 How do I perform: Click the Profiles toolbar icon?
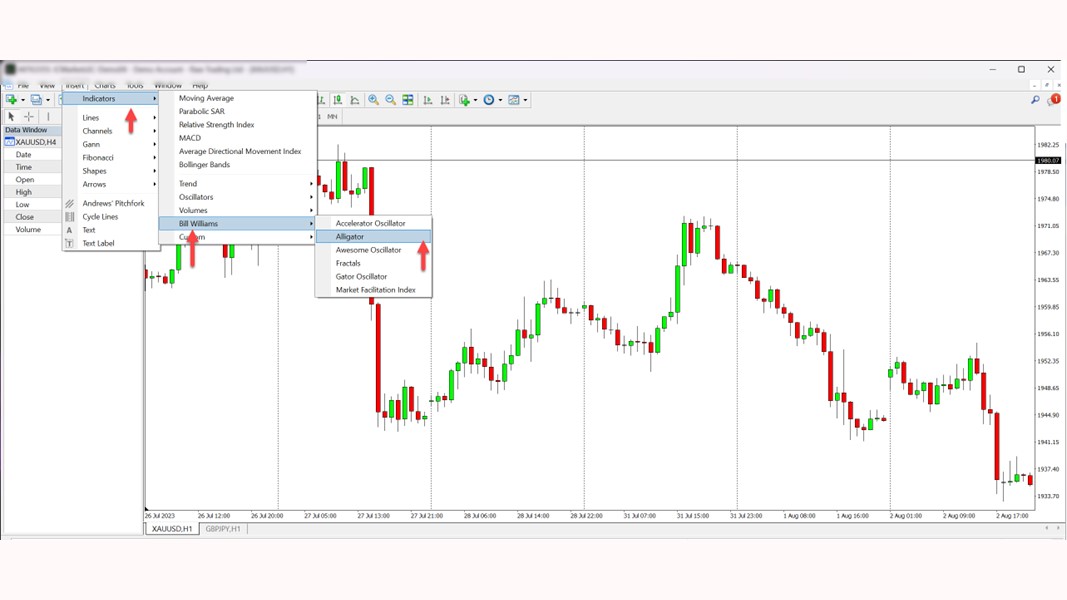[x=36, y=100]
